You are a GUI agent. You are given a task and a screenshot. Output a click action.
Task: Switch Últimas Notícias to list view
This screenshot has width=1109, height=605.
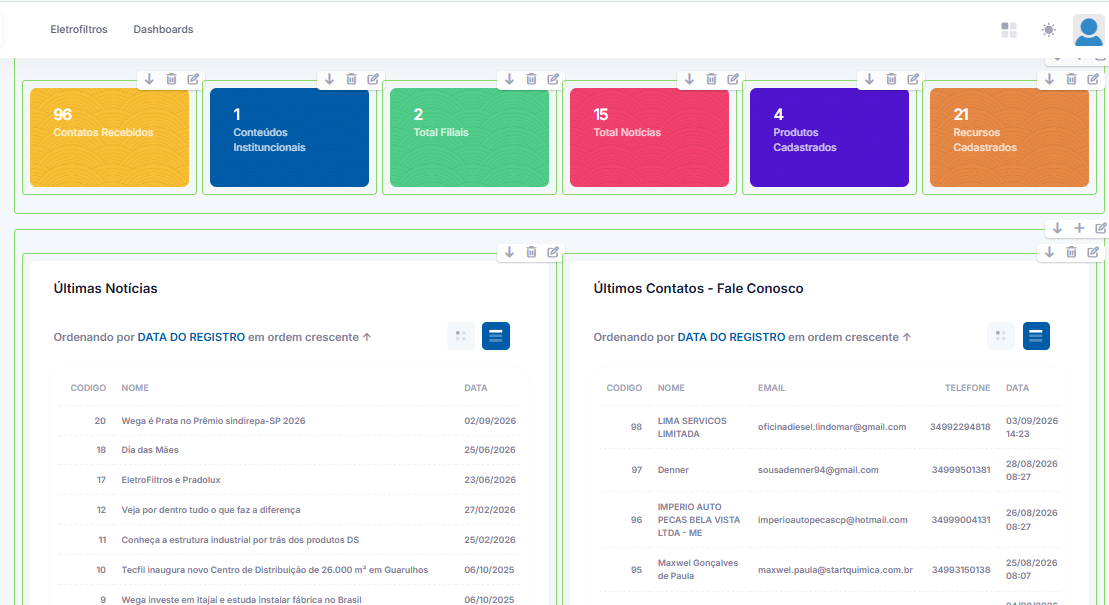coord(496,336)
